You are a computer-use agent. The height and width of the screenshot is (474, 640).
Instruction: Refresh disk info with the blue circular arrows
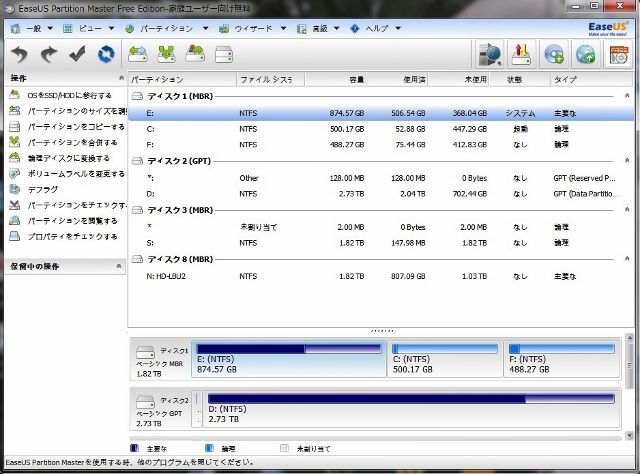point(106,54)
